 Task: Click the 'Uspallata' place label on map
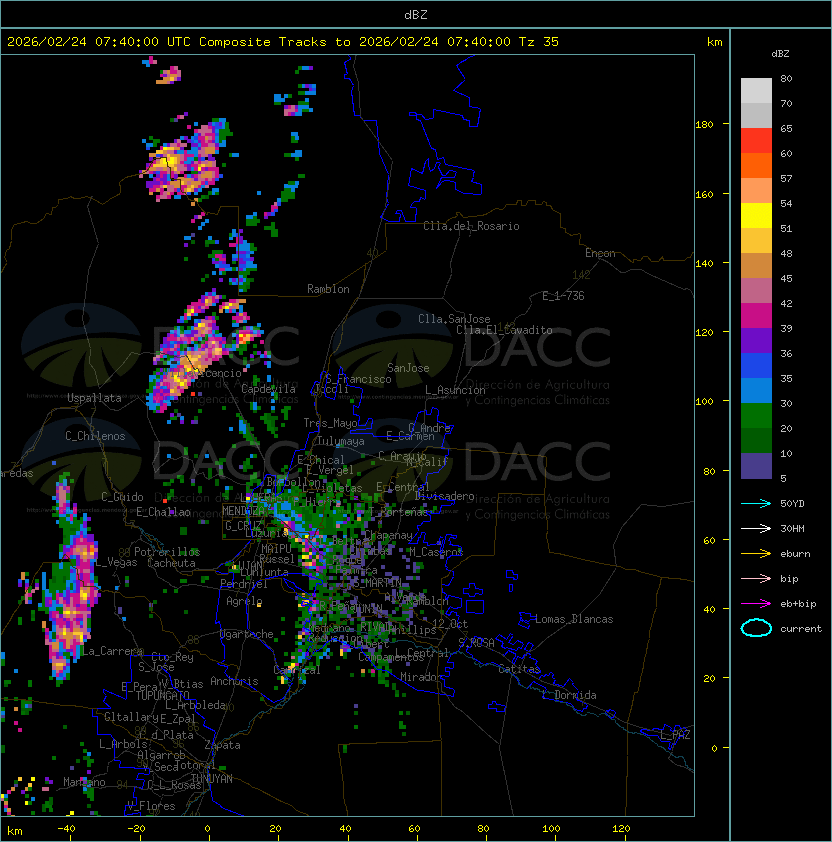94,398
